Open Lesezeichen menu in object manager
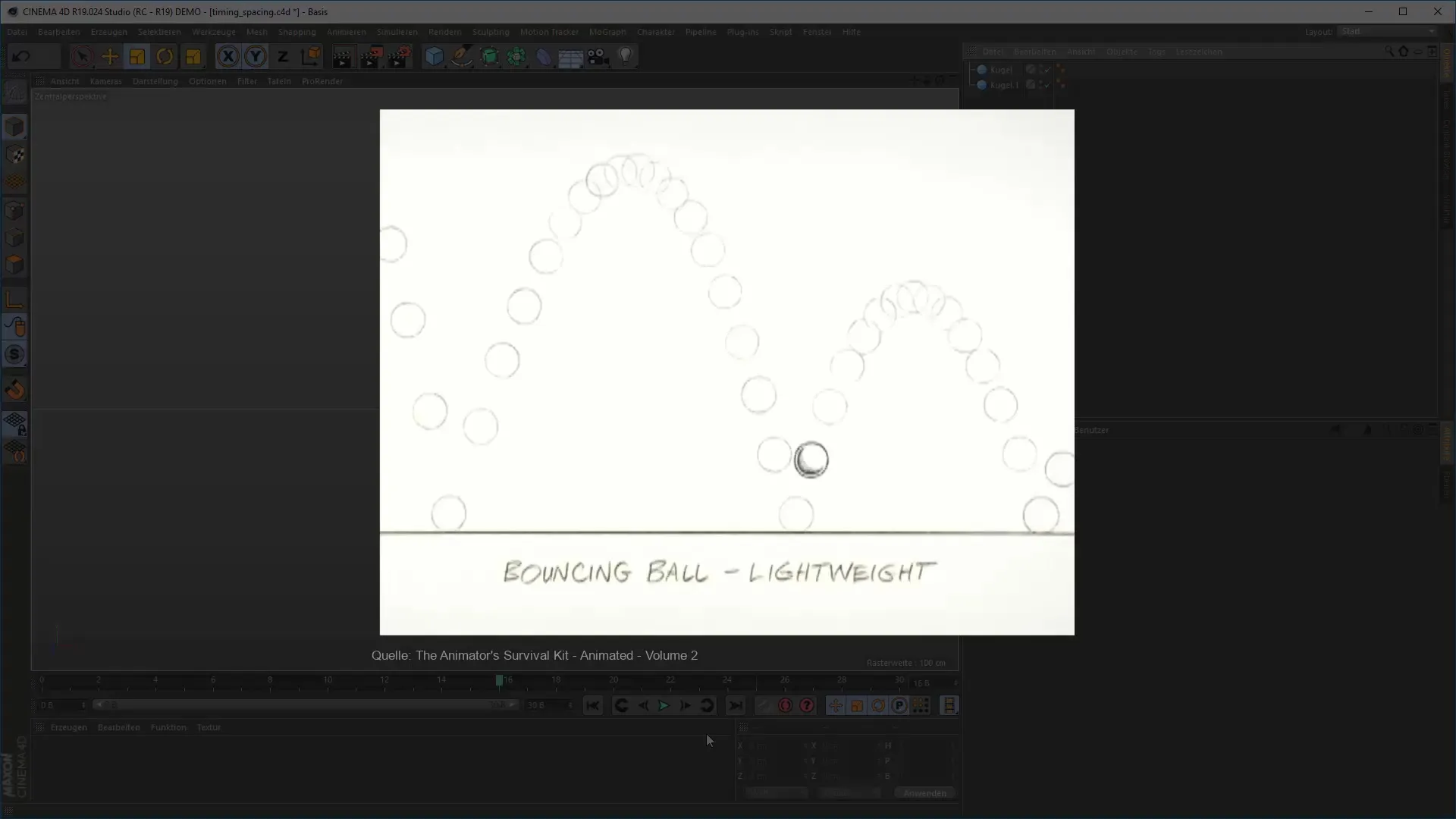The width and height of the screenshot is (1456, 819). coord(1199,52)
